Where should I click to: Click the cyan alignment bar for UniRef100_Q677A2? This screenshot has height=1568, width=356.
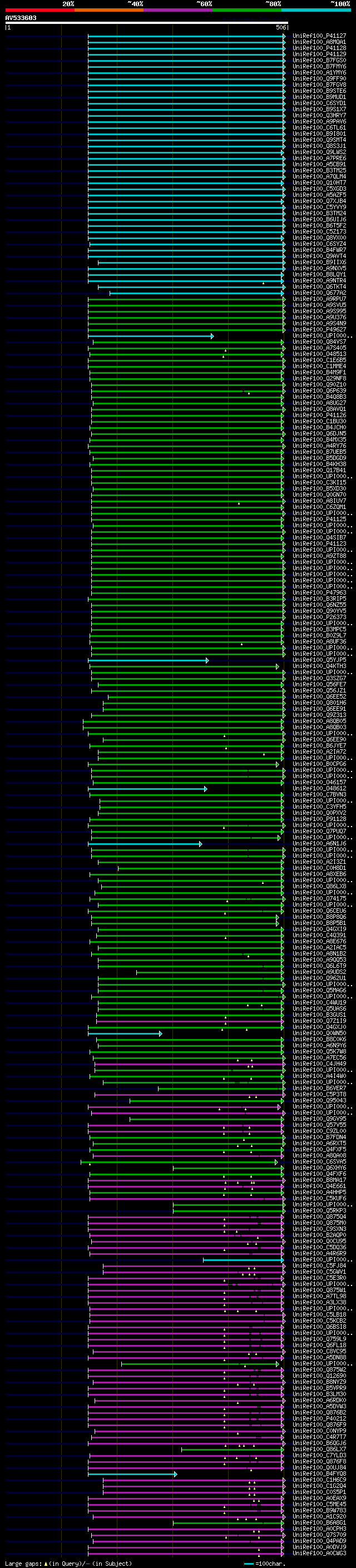[x=196, y=293]
